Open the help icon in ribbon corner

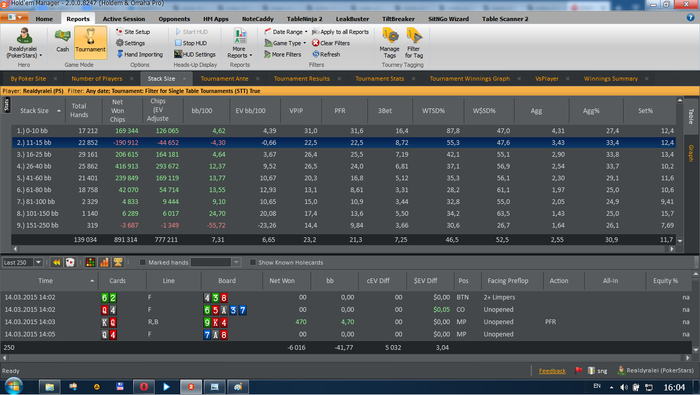pyautogui.click(x=690, y=17)
